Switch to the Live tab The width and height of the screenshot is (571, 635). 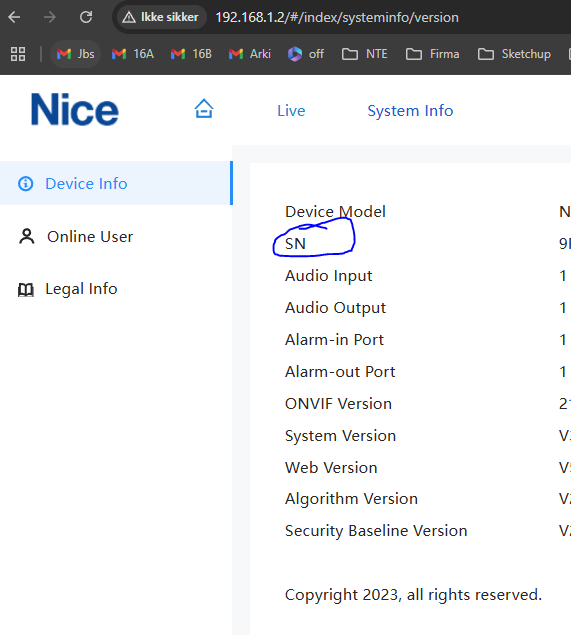click(x=291, y=111)
